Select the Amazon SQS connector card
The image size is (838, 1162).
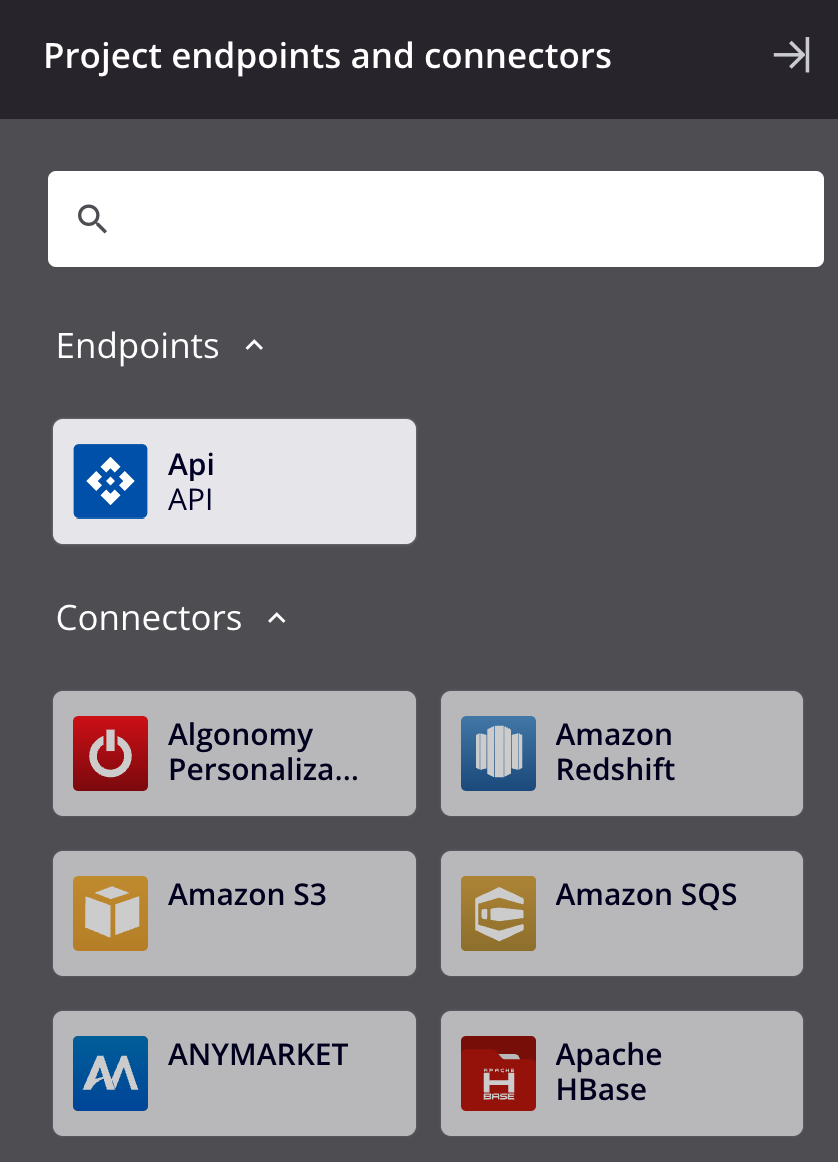[621, 913]
